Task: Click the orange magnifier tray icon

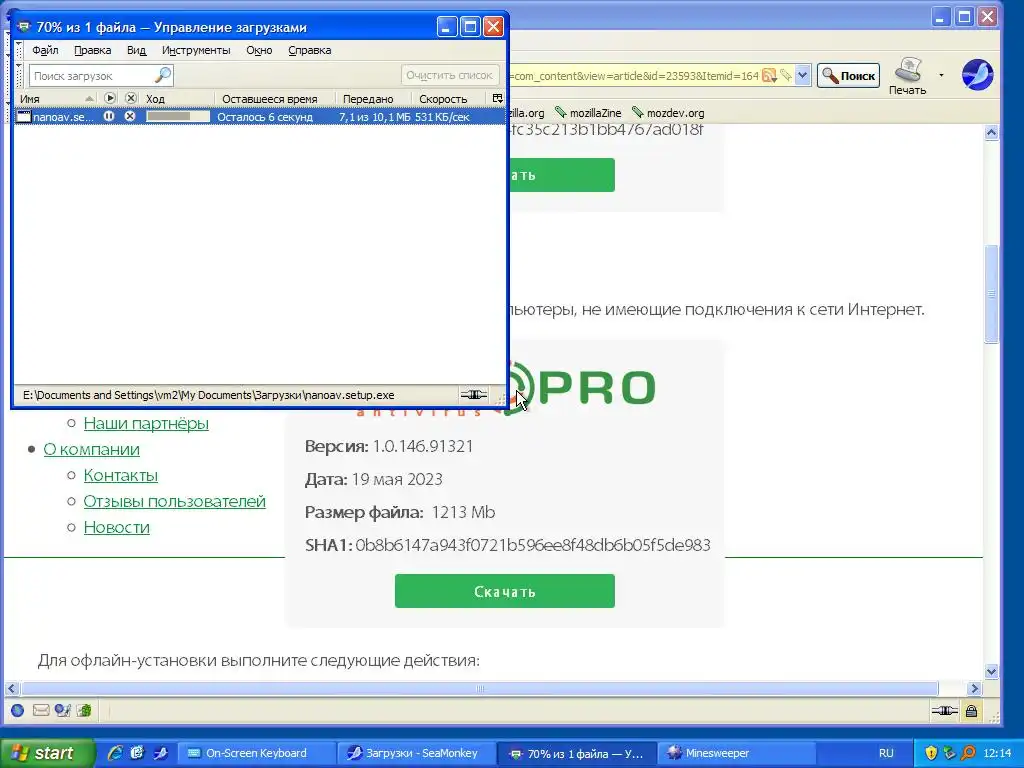Action: point(968,753)
